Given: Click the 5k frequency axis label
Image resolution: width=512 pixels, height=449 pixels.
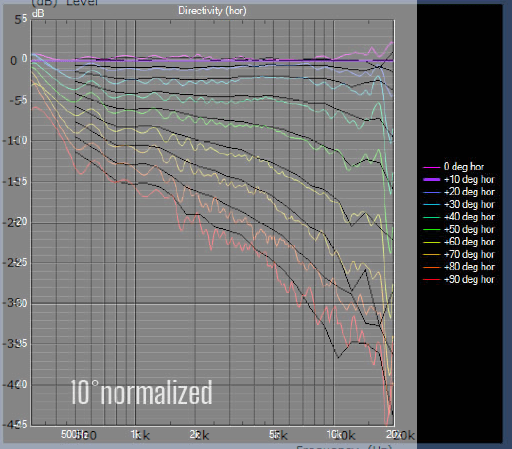Looking at the screenshot, I should pos(278,435).
